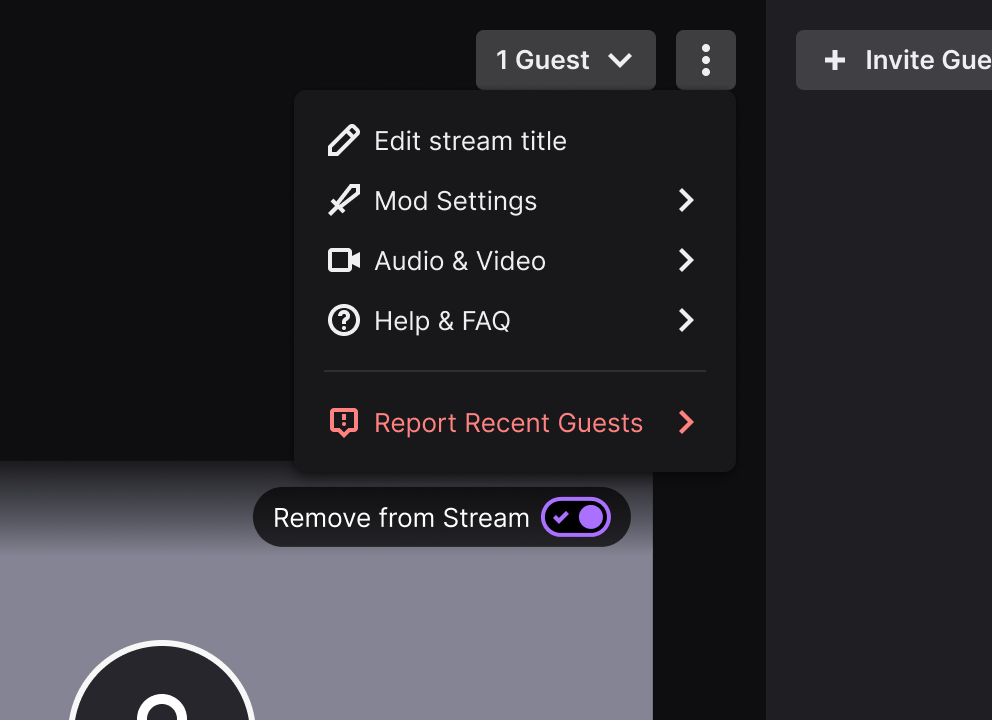The width and height of the screenshot is (992, 720).
Task: Expand the Help & FAQ chevron arrow
Action: 686,320
